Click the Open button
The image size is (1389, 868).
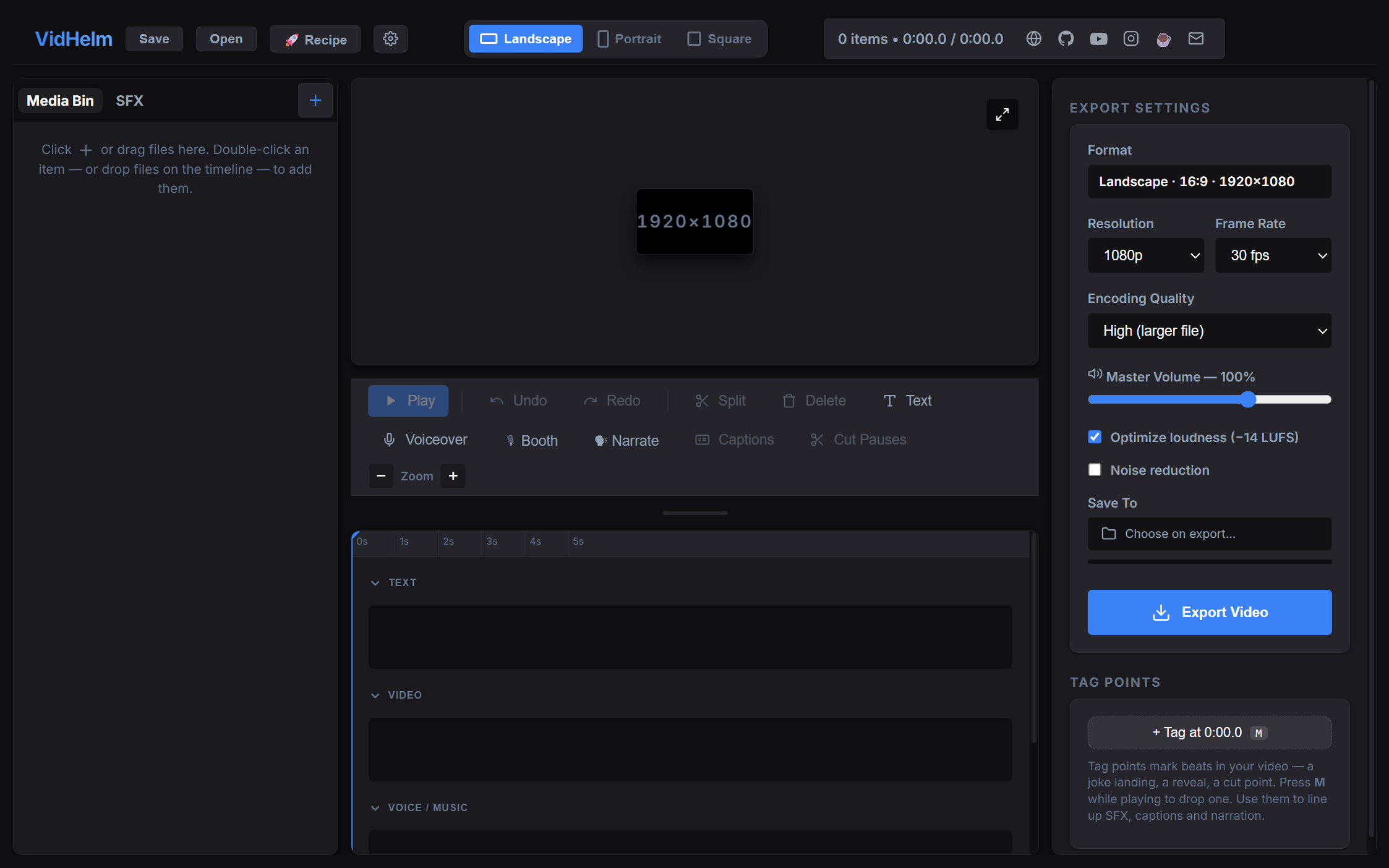pyautogui.click(x=226, y=39)
